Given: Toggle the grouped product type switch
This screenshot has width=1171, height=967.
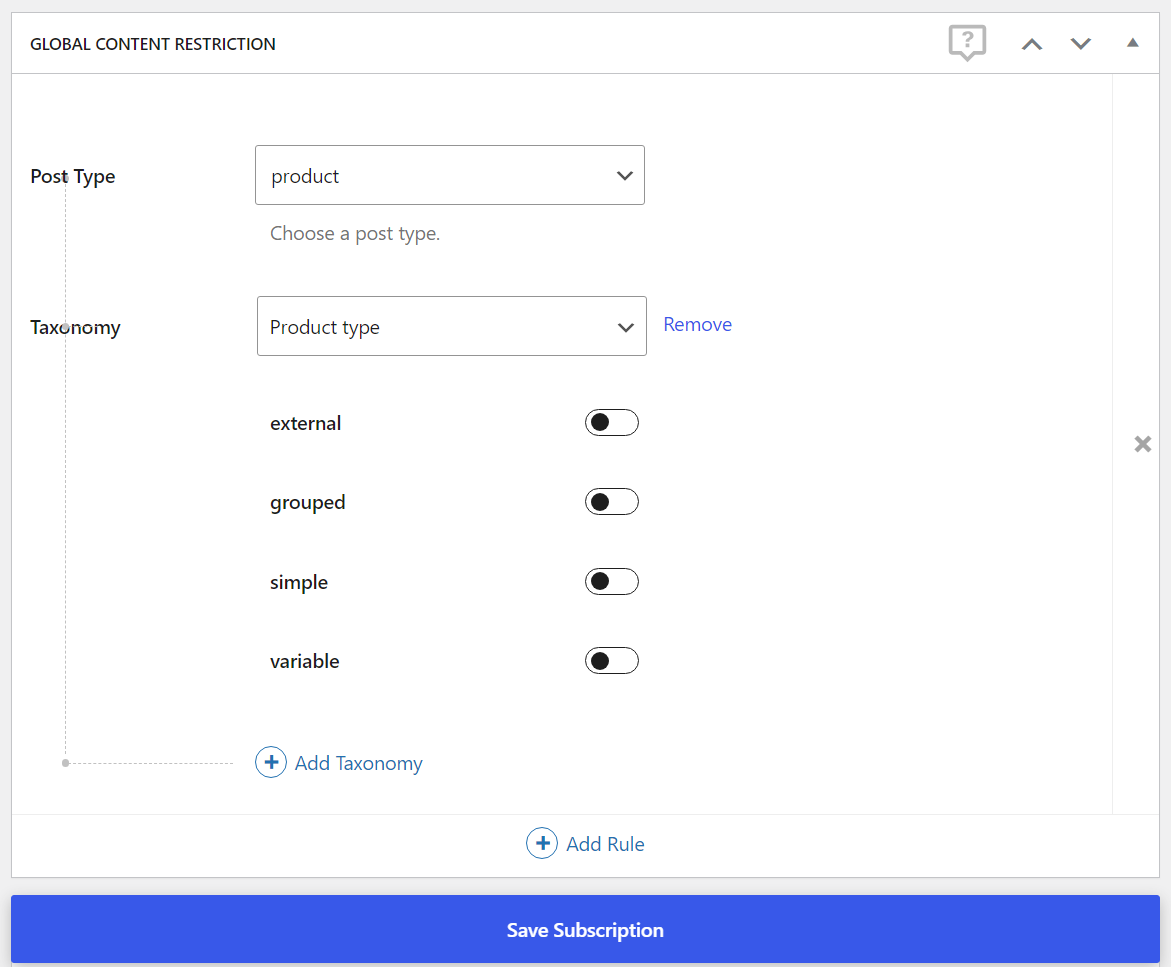Looking at the screenshot, I should 612,502.
